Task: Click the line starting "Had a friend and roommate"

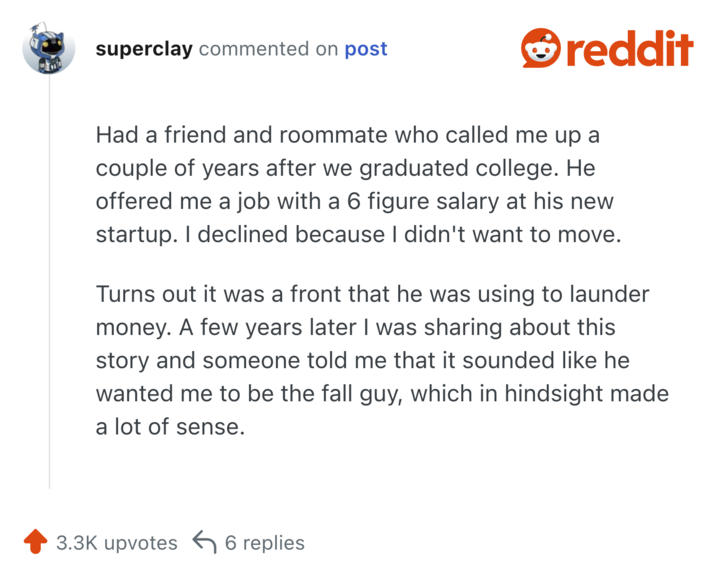Action: click(347, 134)
